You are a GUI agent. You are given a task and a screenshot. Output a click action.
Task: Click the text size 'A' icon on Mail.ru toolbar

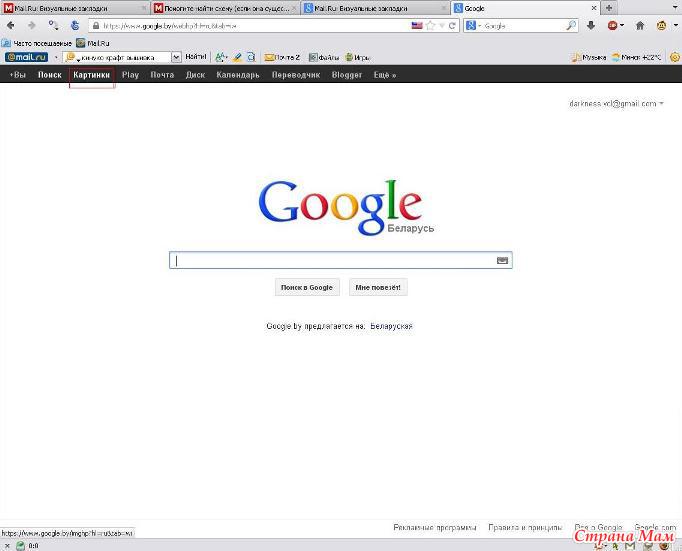point(221,57)
